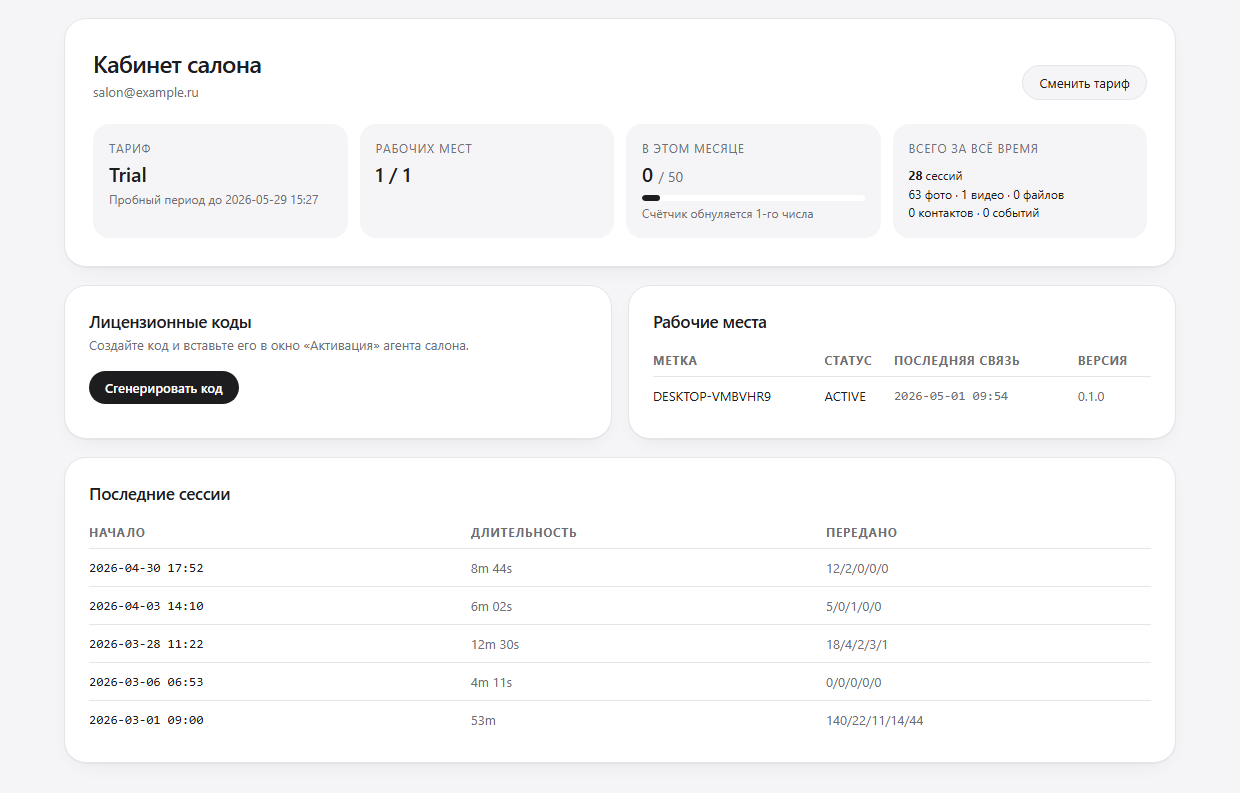Click the "В этом месяце" card label

[x=693, y=148]
